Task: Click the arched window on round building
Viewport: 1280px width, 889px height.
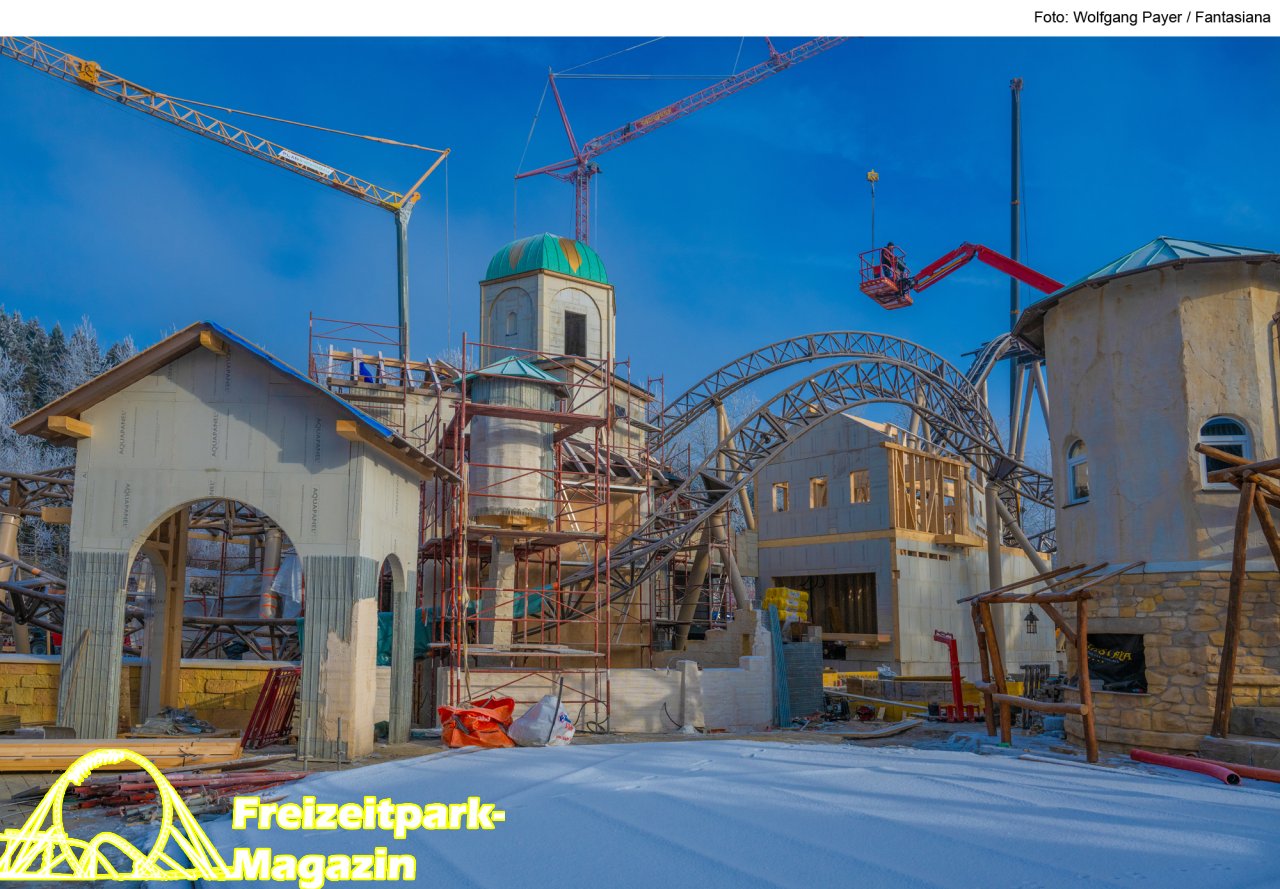Action: (1224, 447)
